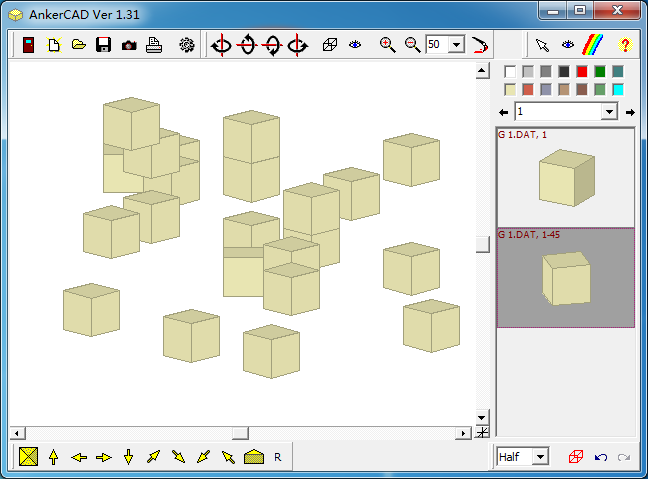The width and height of the screenshot is (648, 479).
Task: Select the red color swatch
Action: pos(582,71)
